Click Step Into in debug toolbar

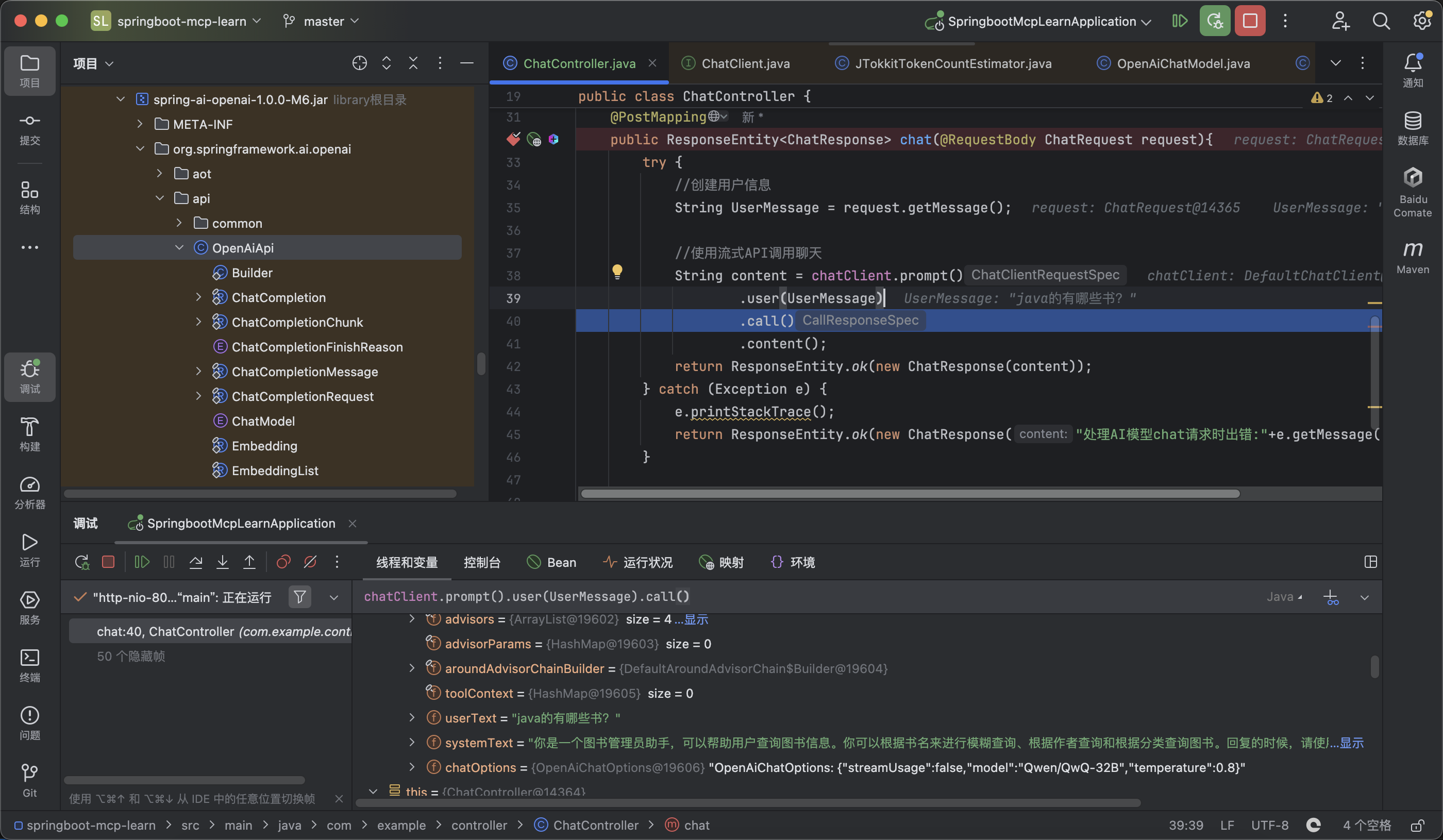coord(223,562)
